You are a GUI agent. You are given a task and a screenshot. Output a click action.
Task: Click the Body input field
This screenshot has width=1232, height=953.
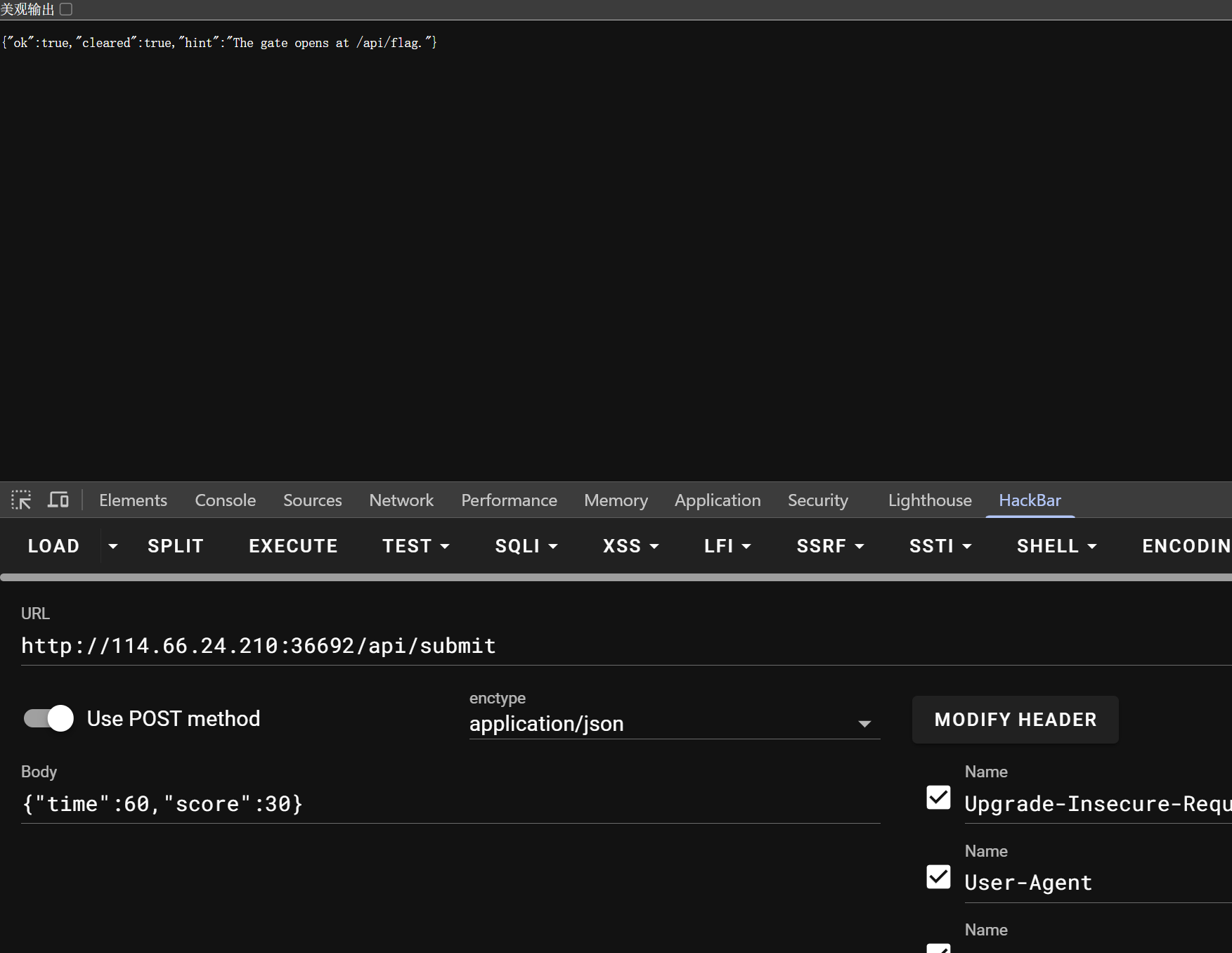pyautogui.click(x=450, y=804)
